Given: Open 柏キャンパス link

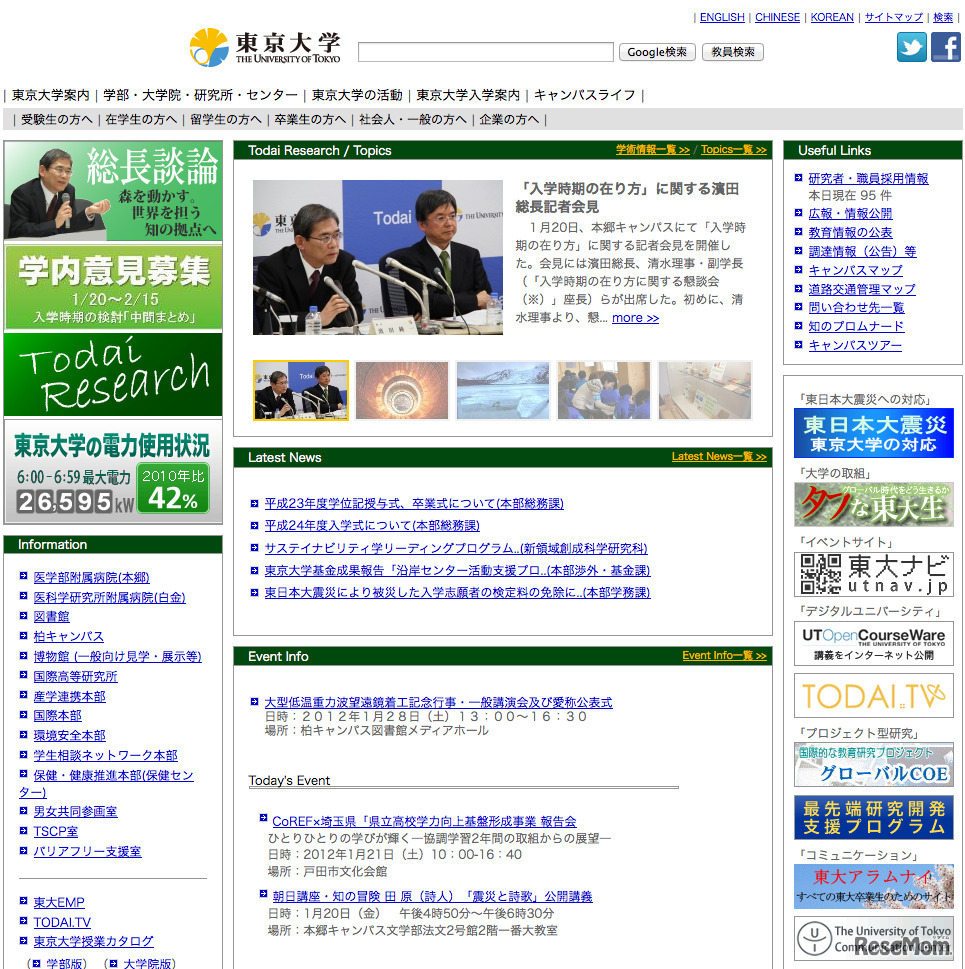Looking at the screenshot, I should click(x=69, y=637).
